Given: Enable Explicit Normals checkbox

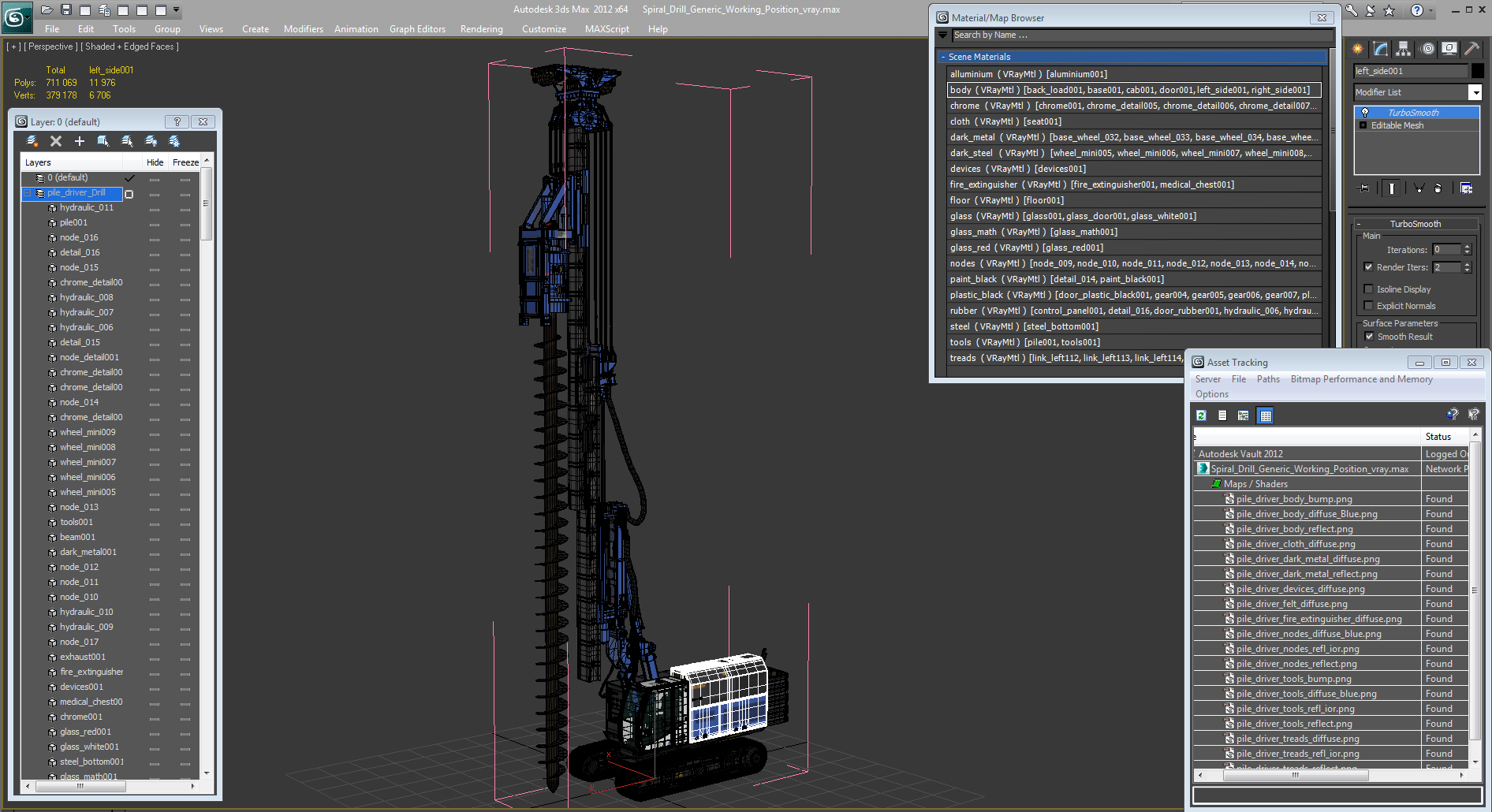Looking at the screenshot, I should coord(1369,306).
